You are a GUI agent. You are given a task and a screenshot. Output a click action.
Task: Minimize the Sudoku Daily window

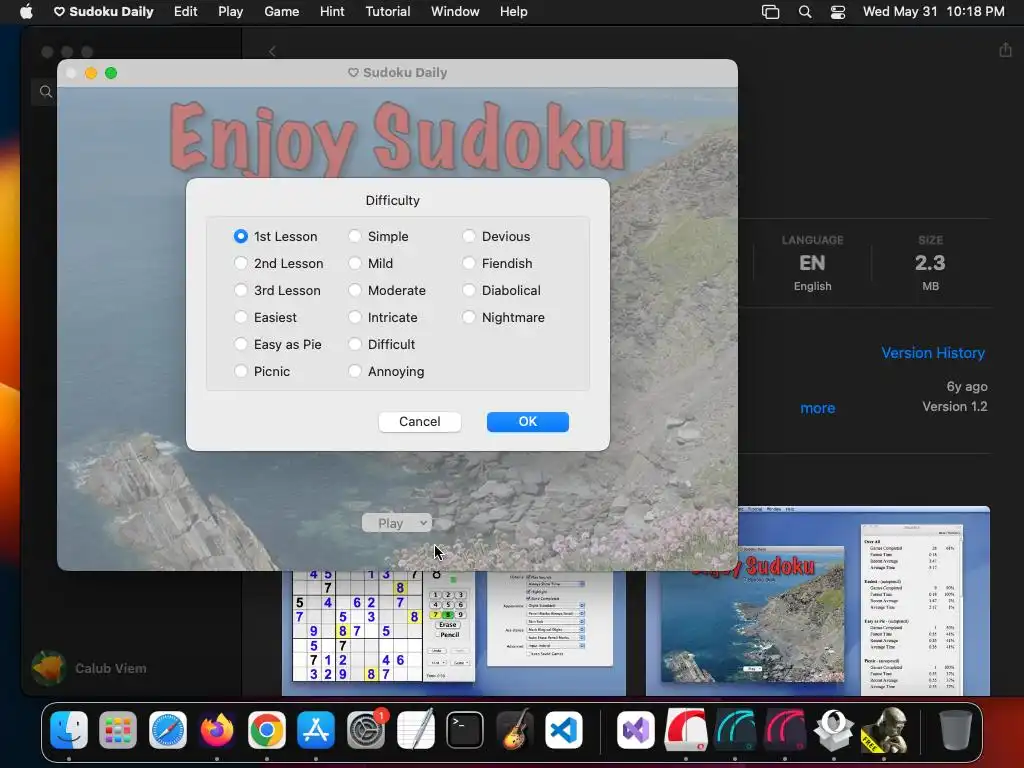tap(91, 73)
